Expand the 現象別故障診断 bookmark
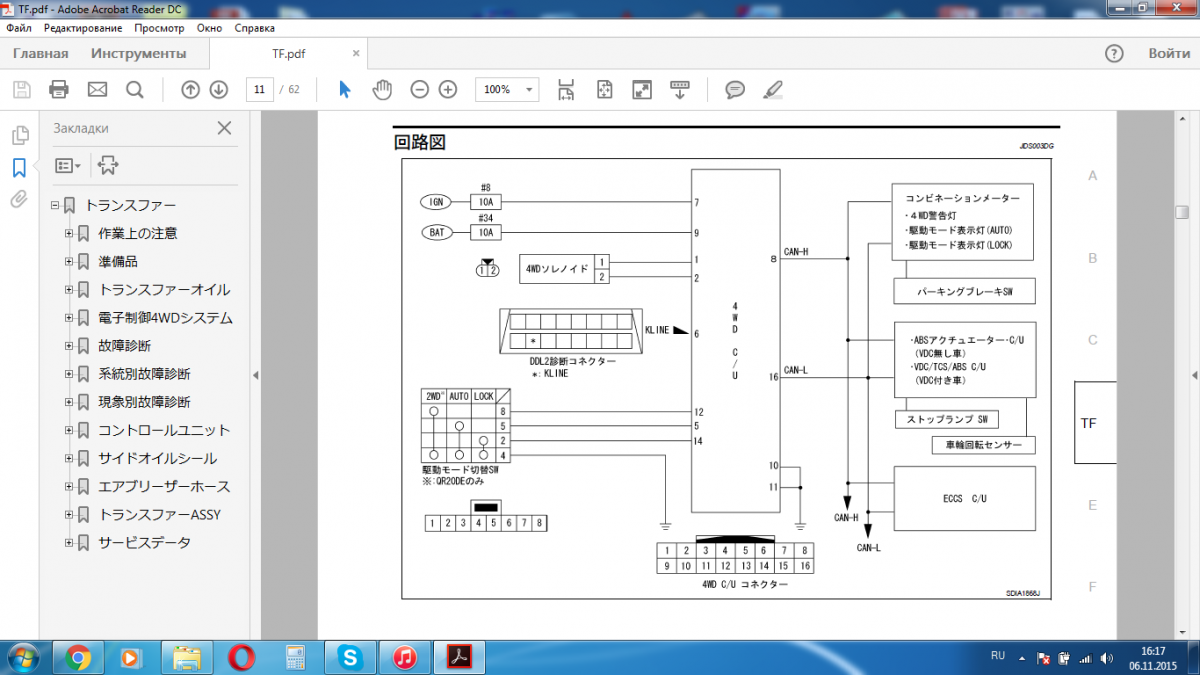Image resolution: width=1200 pixels, height=675 pixels. pos(70,402)
